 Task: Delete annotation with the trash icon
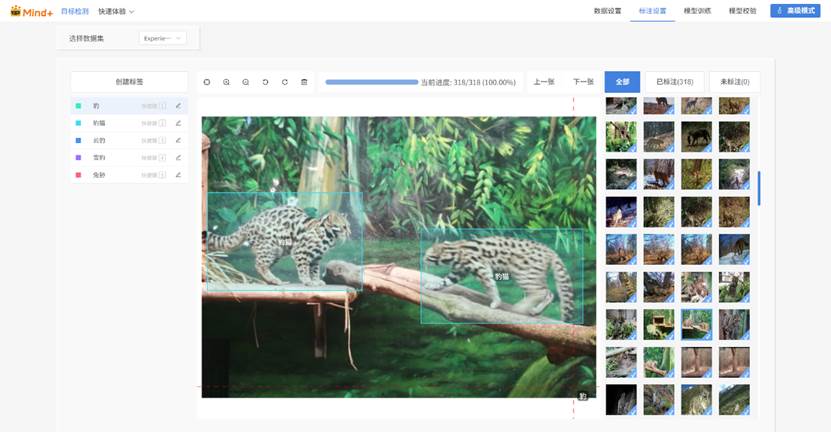(304, 82)
